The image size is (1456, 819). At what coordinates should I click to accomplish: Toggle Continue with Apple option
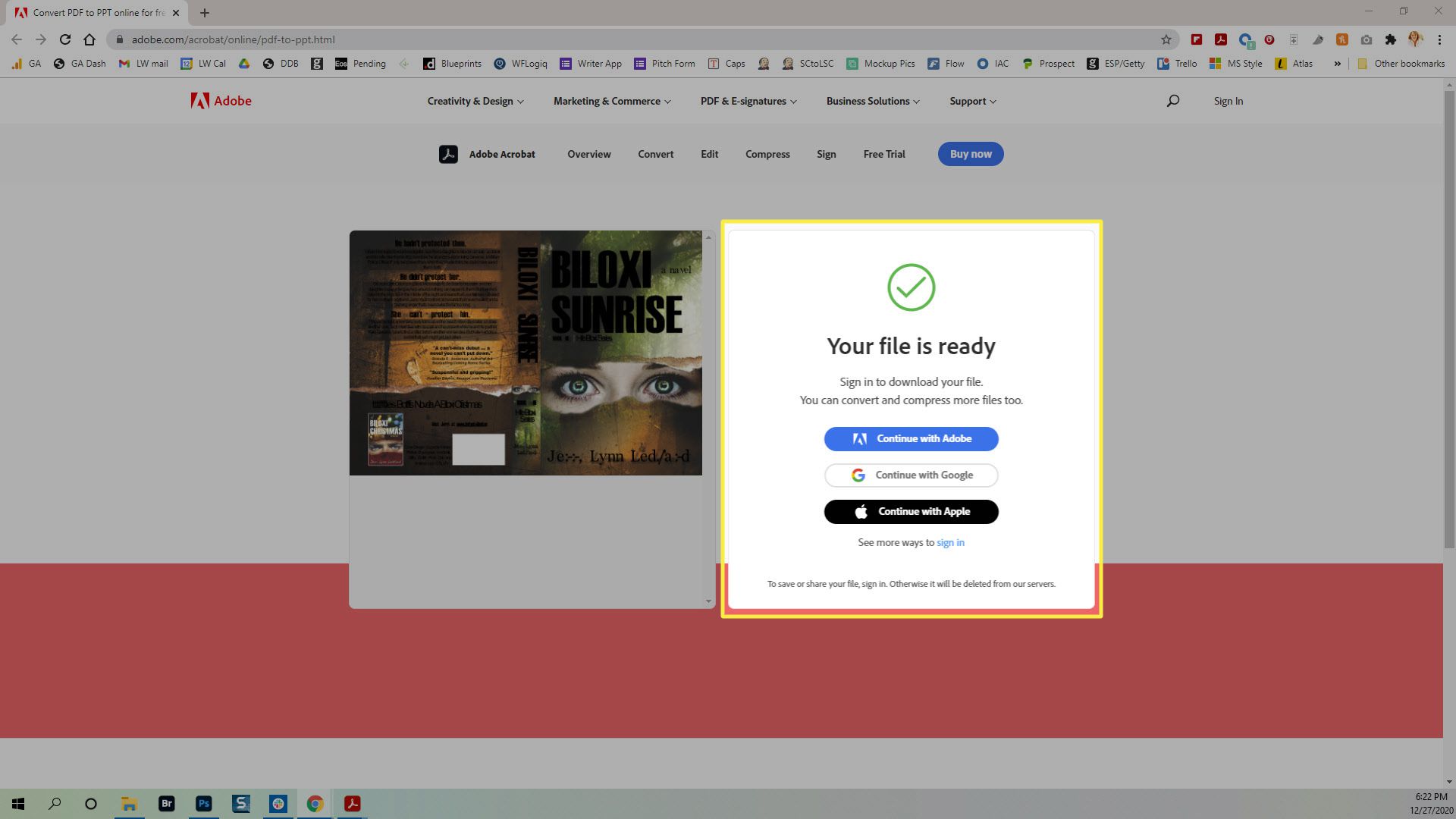coord(911,511)
